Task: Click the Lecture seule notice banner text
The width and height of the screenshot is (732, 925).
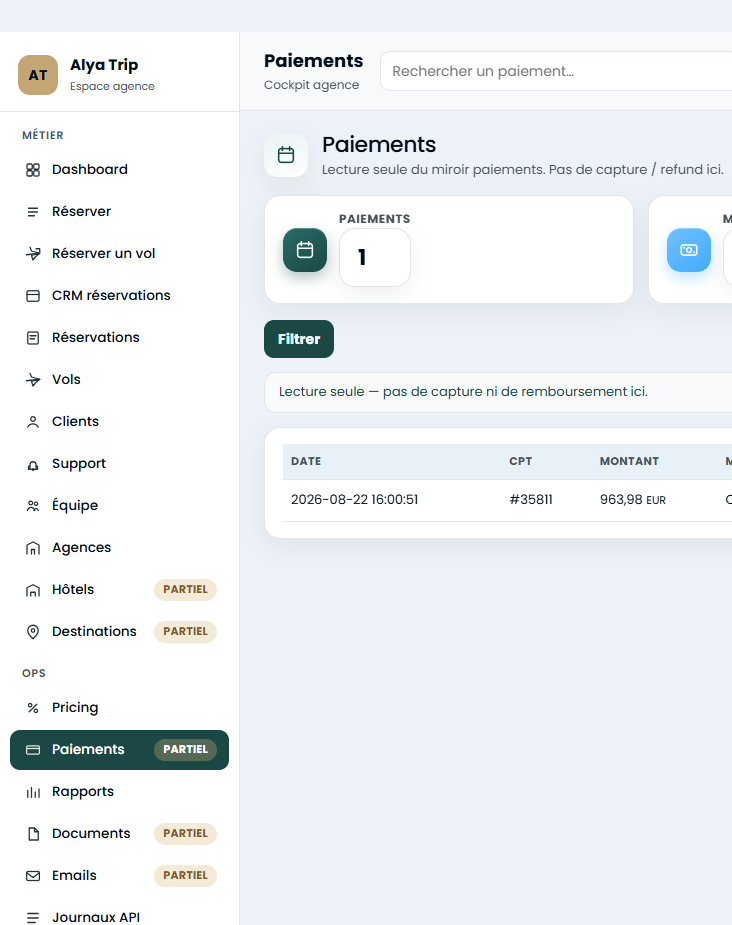Action: click(x=463, y=392)
